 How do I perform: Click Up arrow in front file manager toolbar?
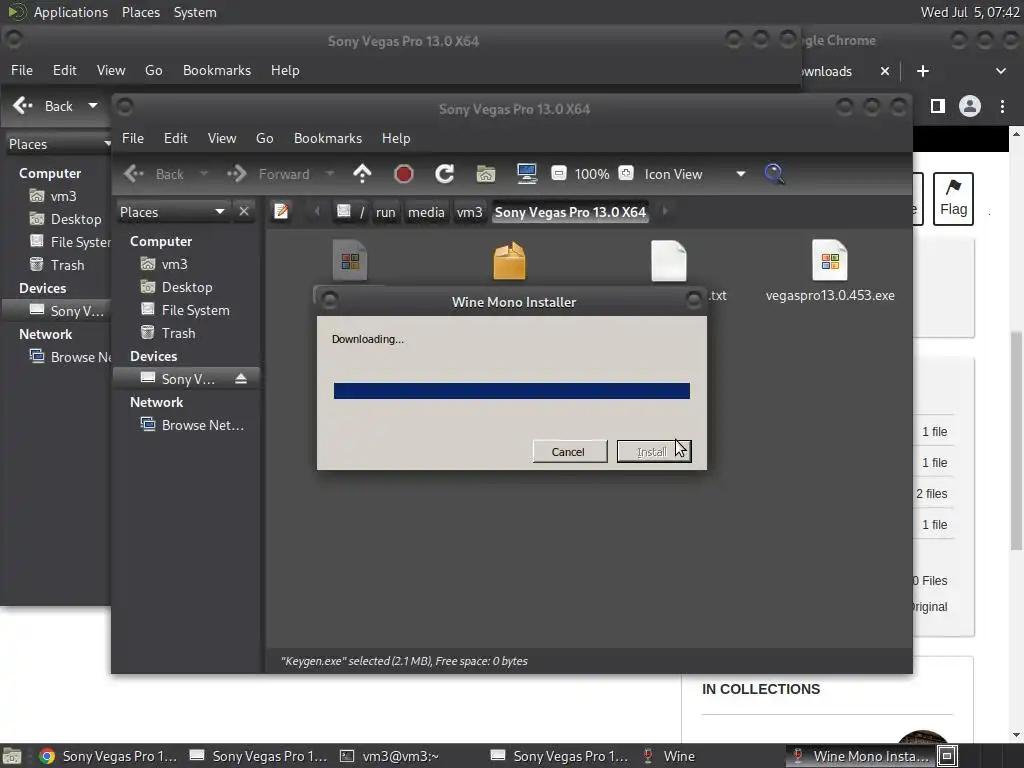point(362,174)
